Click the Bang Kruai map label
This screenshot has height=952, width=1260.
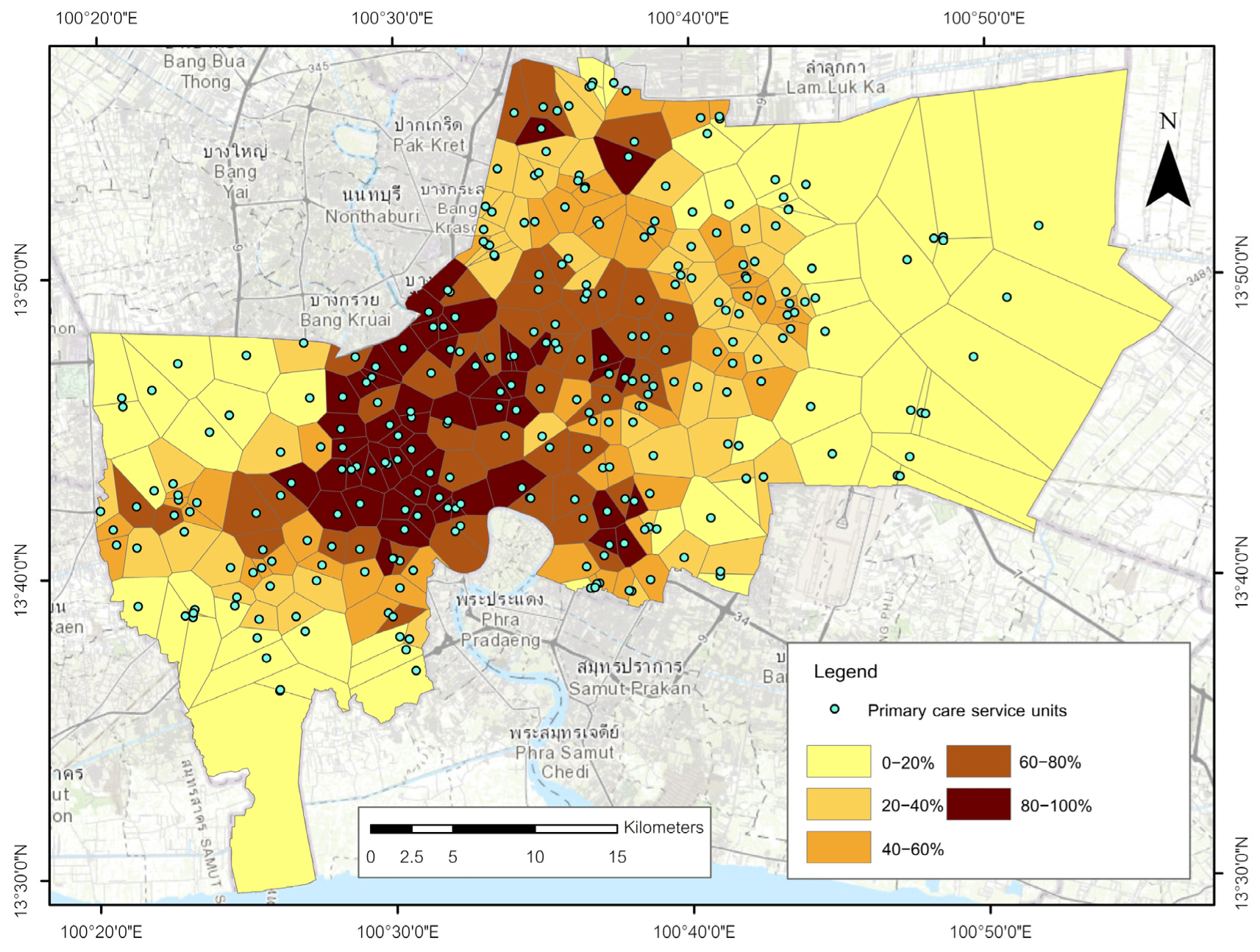coord(345,320)
